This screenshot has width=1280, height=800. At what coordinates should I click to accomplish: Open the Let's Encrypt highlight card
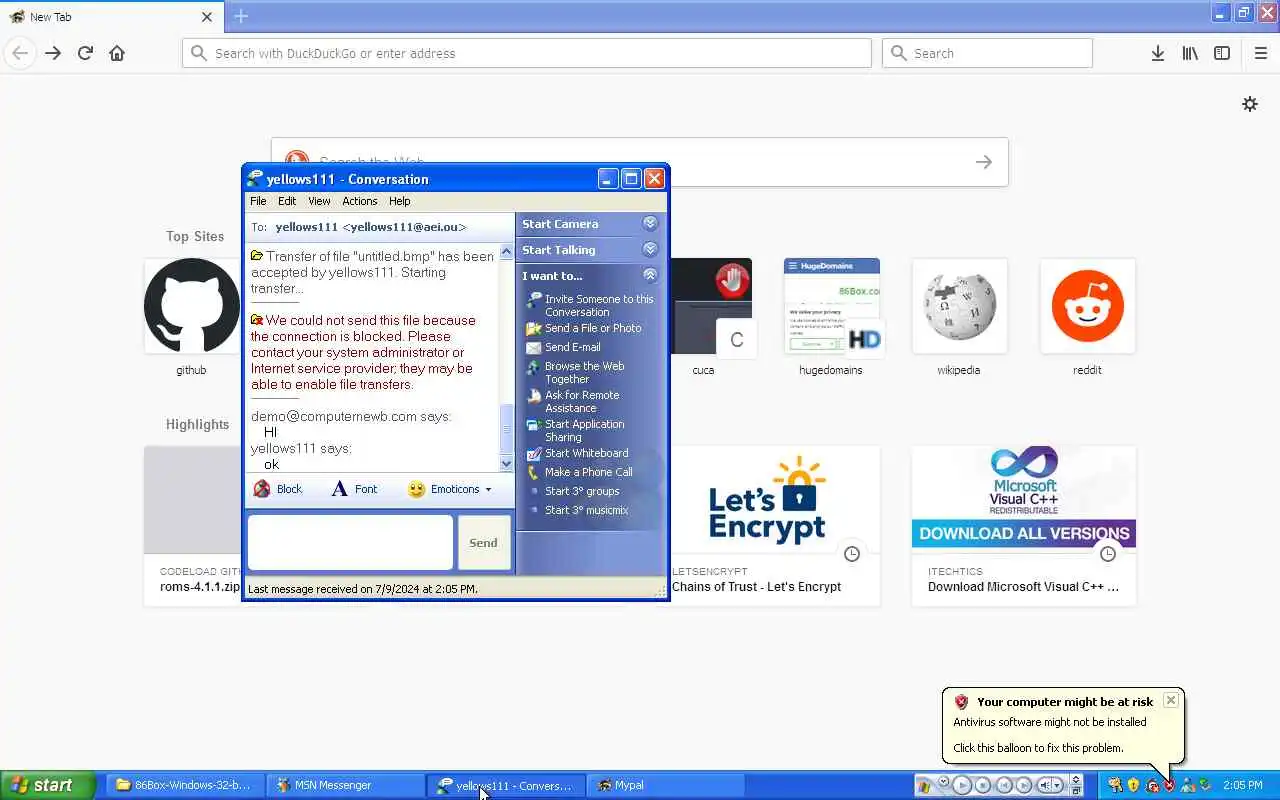775,526
